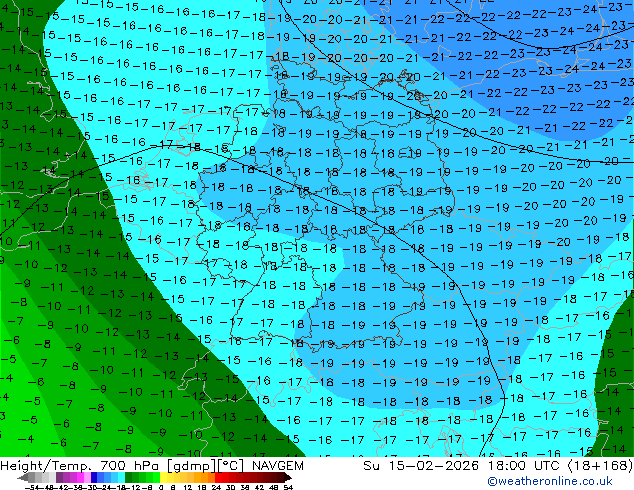Click the dark maroon right arrow end of legend

click(x=288, y=477)
